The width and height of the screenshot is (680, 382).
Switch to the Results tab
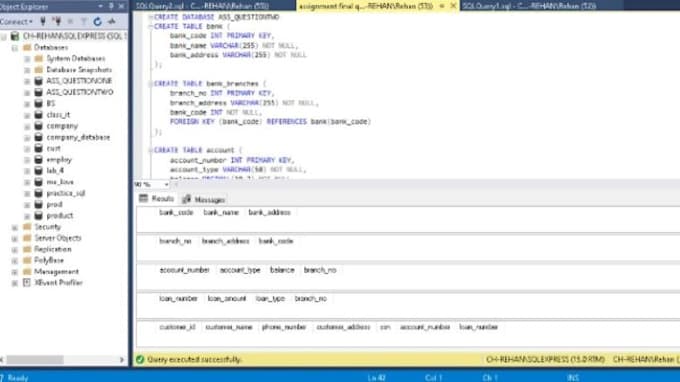tap(157, 199)
